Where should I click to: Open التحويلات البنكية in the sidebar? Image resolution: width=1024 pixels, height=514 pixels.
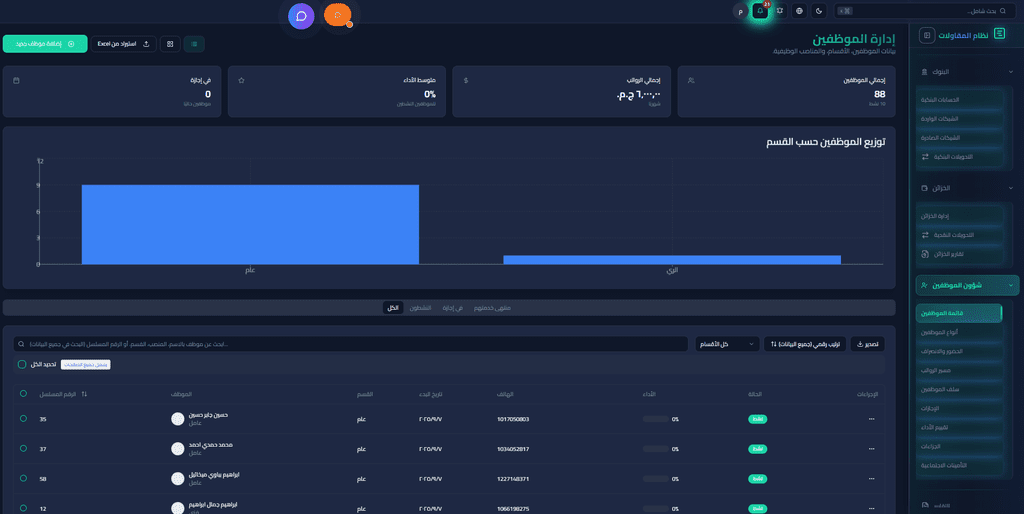(x=959, y=157)
